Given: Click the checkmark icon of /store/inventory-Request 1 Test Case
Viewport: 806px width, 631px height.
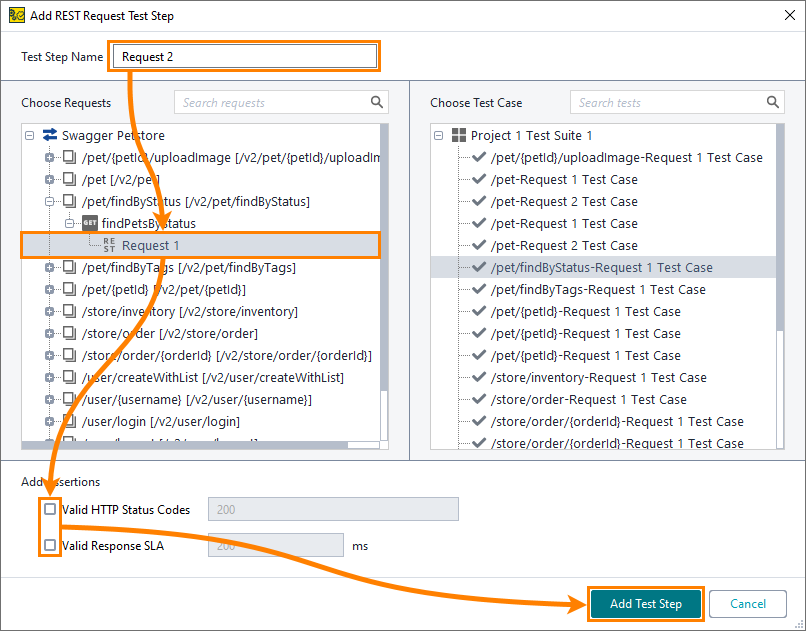Looking at the screenshot, I should point(479,377).
